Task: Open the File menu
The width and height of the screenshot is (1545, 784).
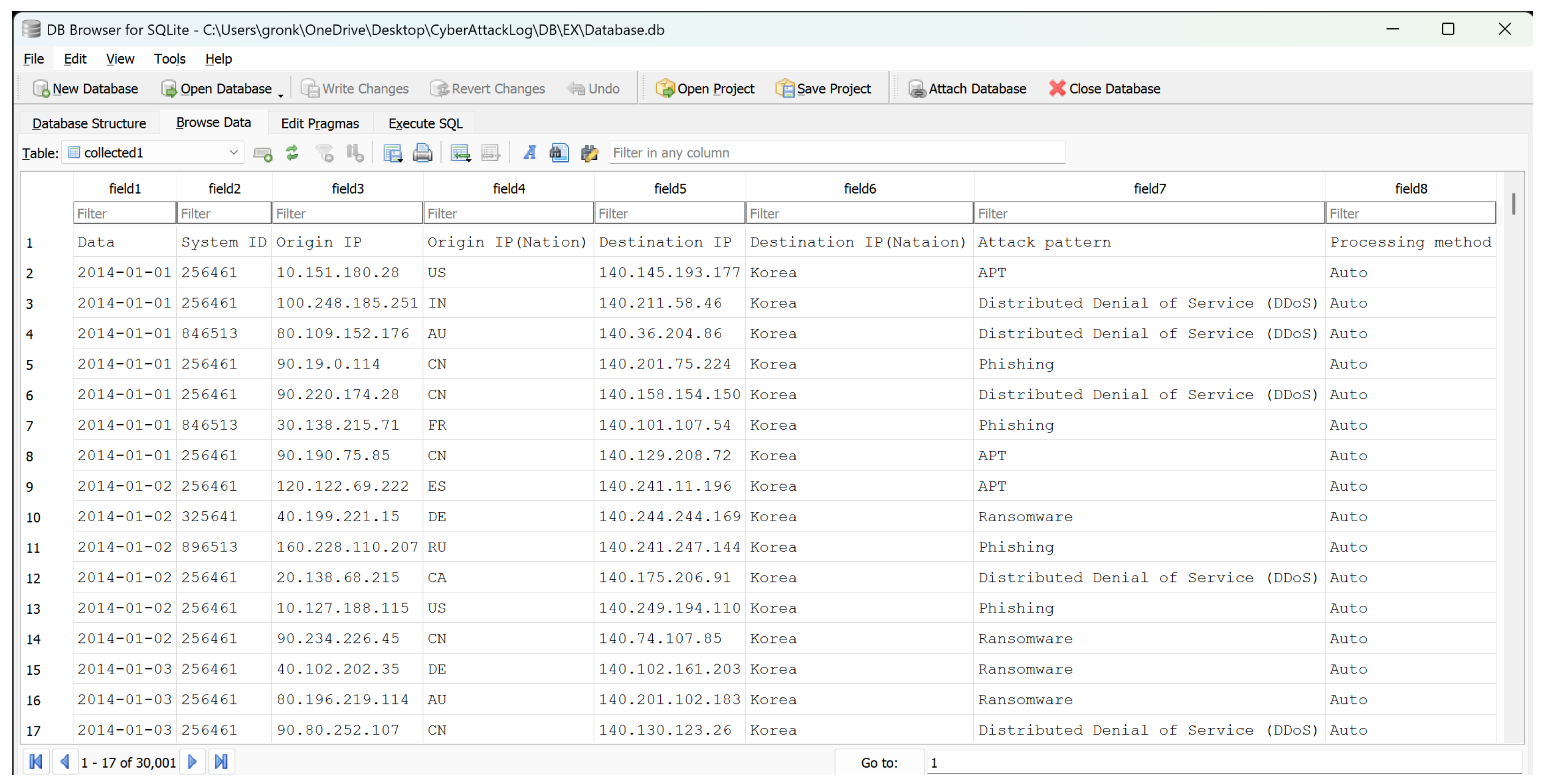Action: (34, 59)
